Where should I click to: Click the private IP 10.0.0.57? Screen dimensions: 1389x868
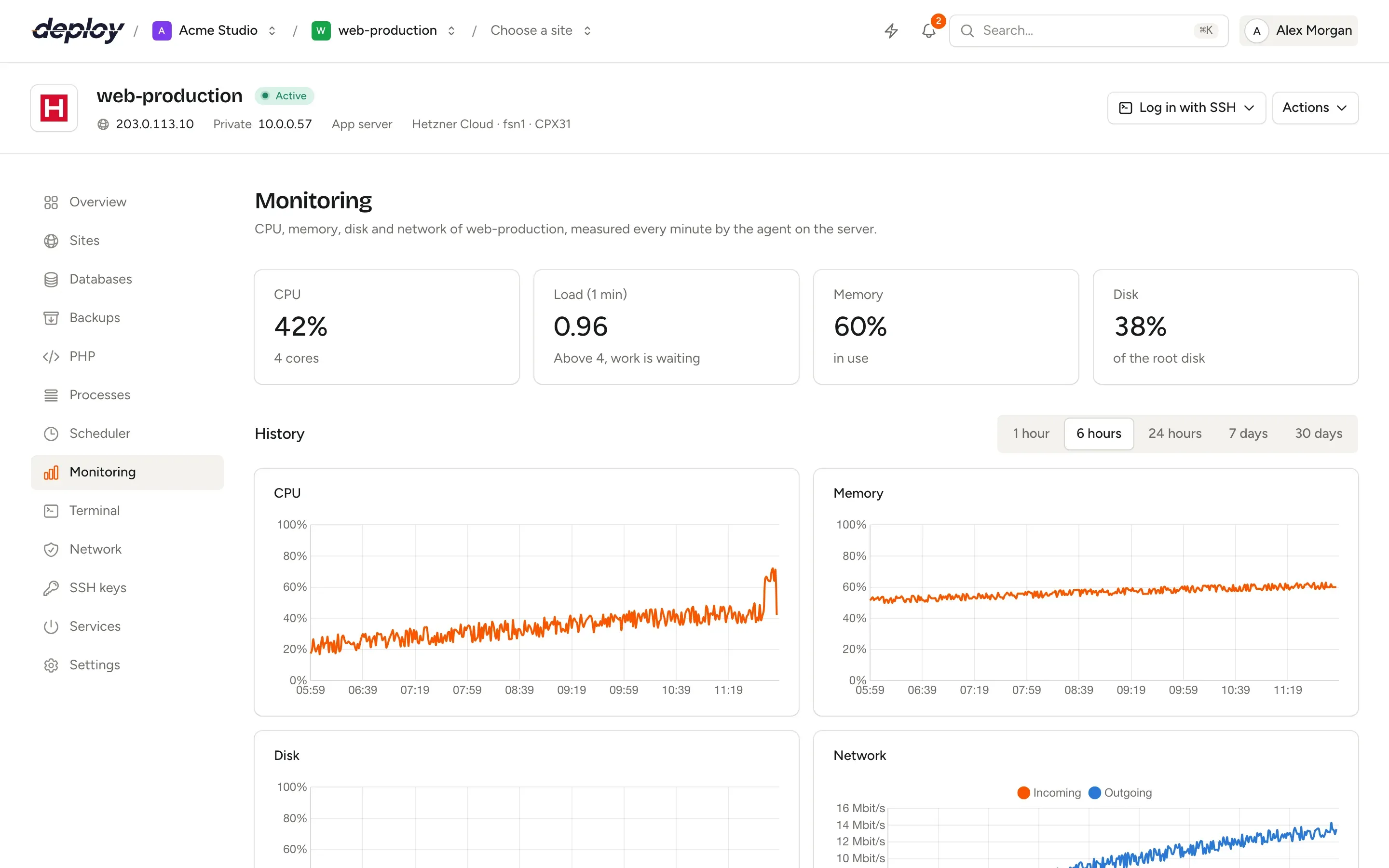coord(285,124)
